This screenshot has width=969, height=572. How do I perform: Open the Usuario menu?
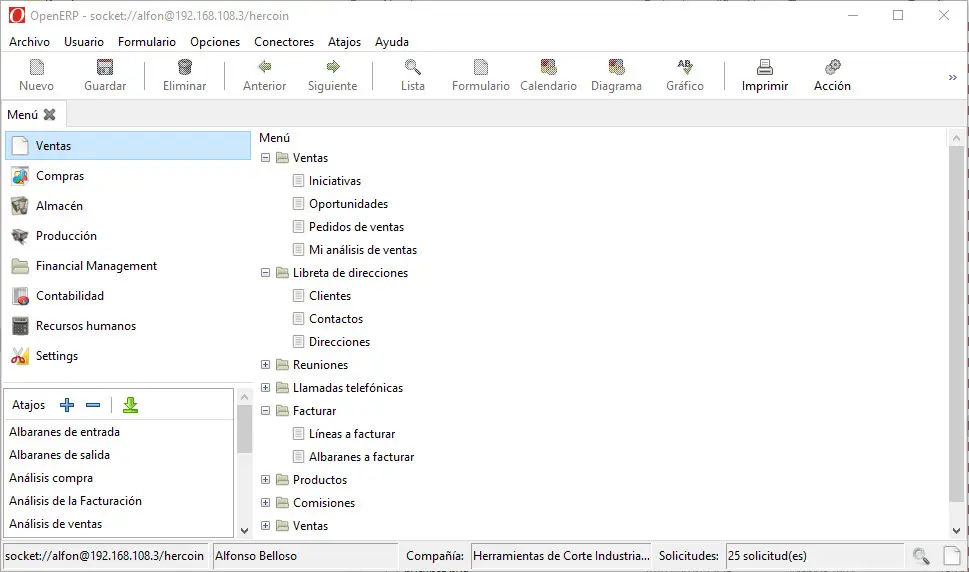(x=83, y=41)
